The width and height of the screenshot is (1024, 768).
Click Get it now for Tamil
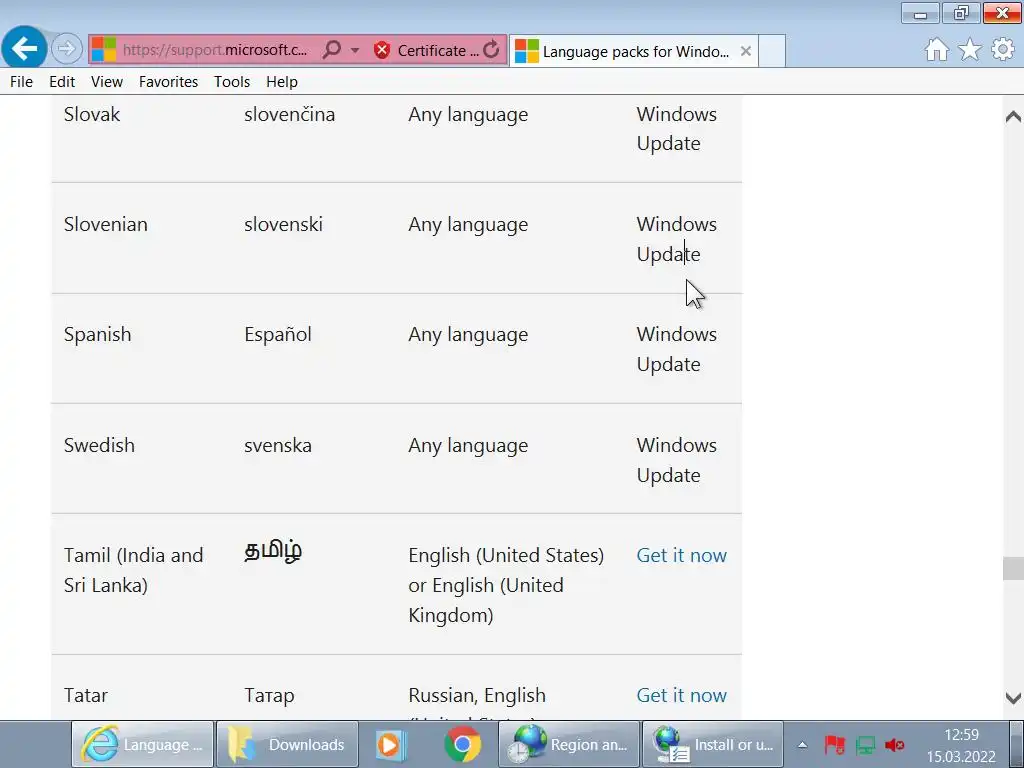click(x=681, y=555)
